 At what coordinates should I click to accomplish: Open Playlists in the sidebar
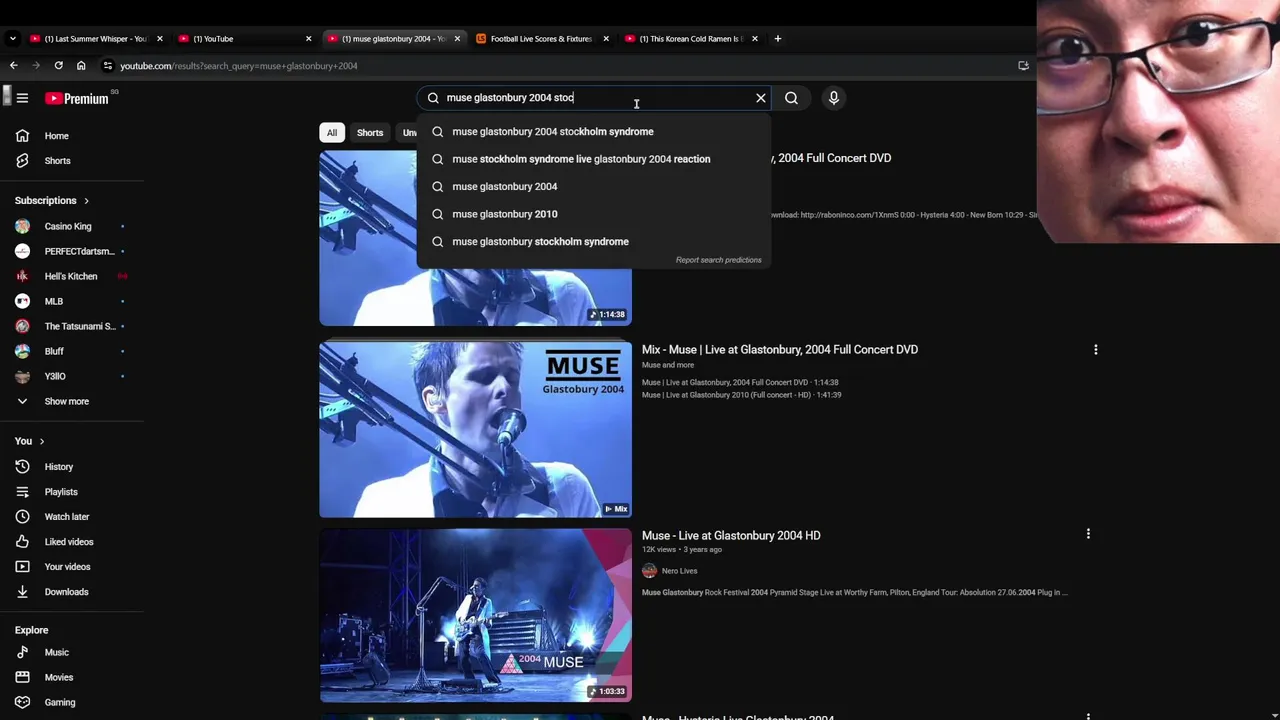pos(72,492)
